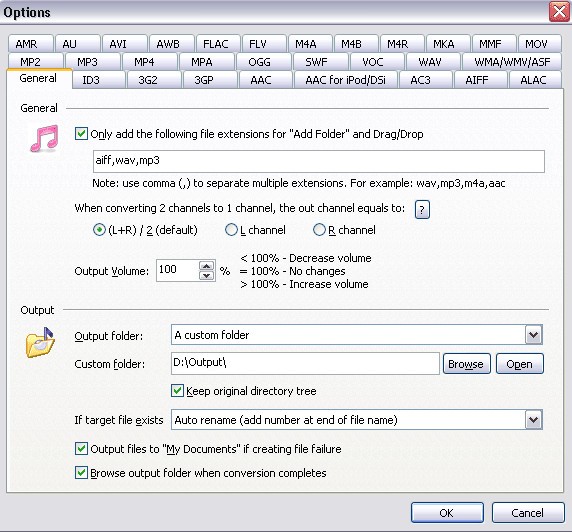This screenshot has width=572, height=532.
Task: Open the MP3 settings tab
Action: point(93,62)
